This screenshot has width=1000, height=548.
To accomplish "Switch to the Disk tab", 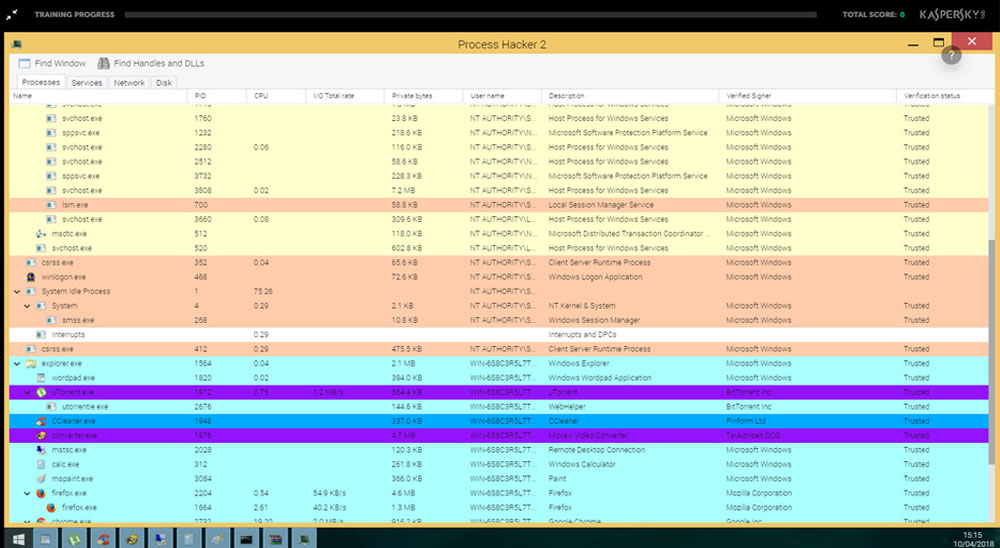I will click(164, 83).
